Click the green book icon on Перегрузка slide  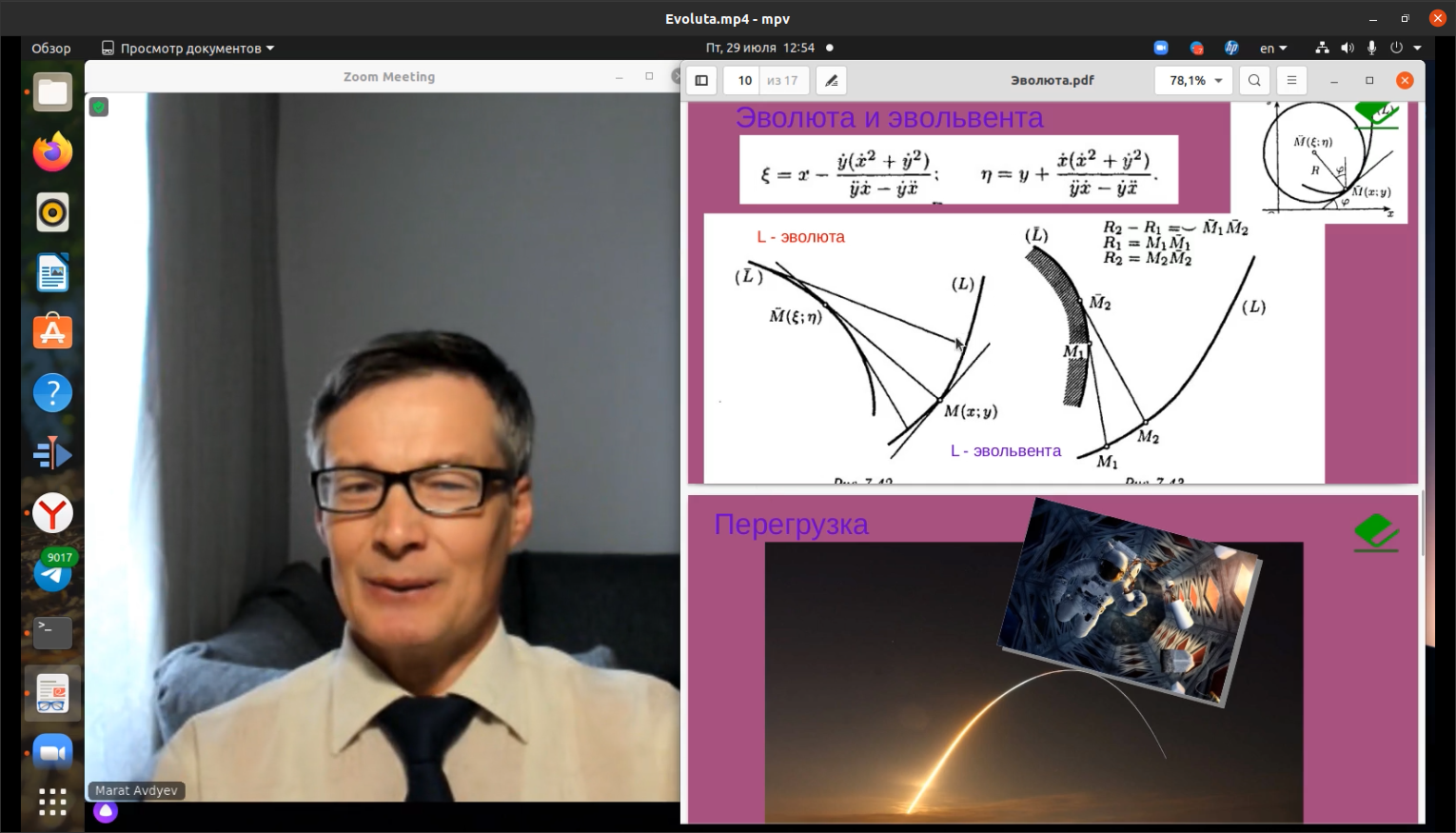(1376, 532)
